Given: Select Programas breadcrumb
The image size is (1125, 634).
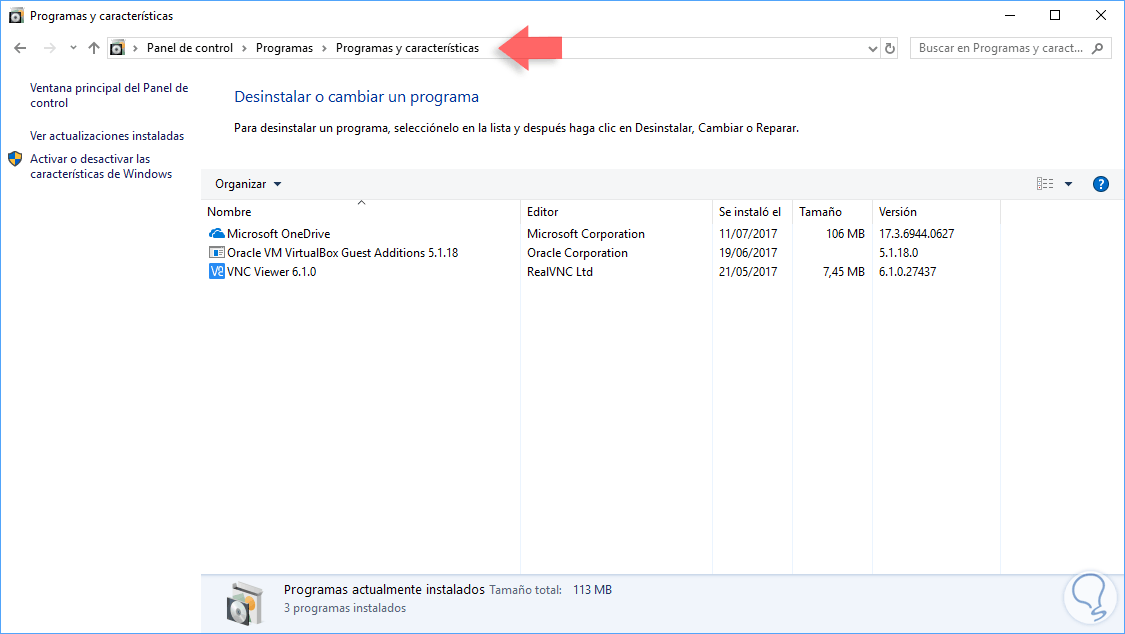Looking at the screenshot, I should coord(284,48).
